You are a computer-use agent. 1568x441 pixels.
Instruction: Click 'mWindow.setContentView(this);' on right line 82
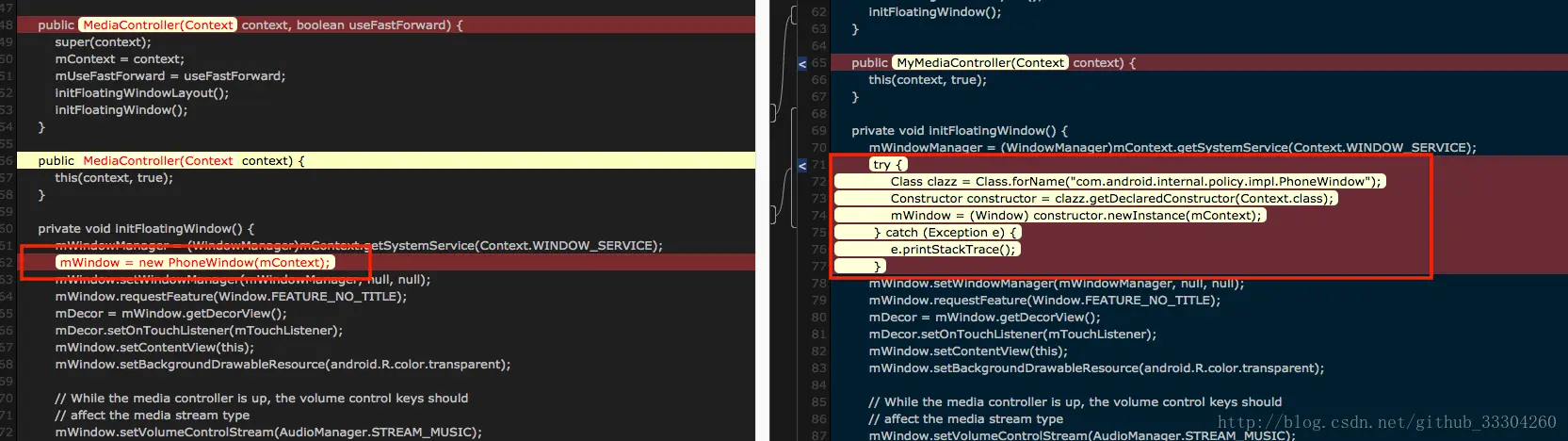[x=968, y=351]
